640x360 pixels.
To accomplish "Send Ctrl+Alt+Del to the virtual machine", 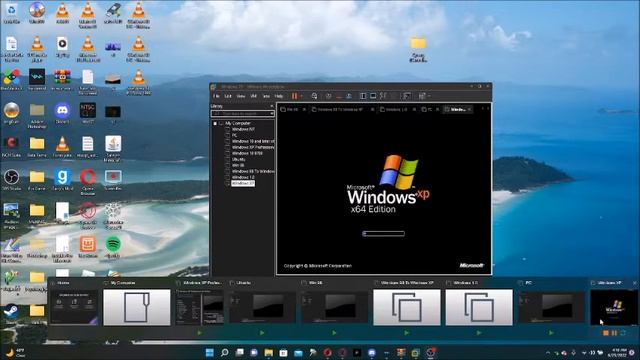I will (314, 96).
